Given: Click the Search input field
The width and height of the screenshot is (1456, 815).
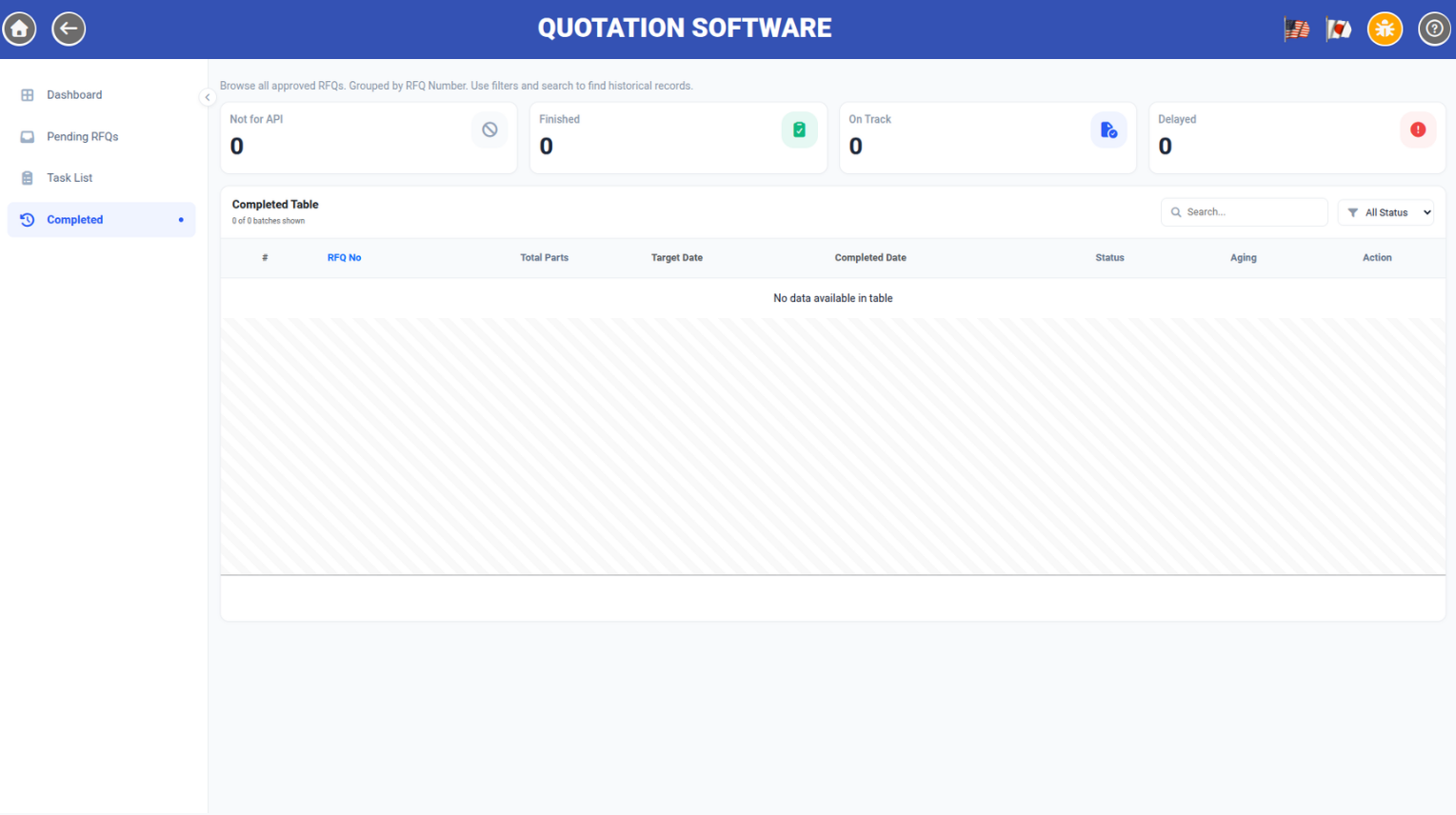Looking at the screenshot, I should (1244, 212).
